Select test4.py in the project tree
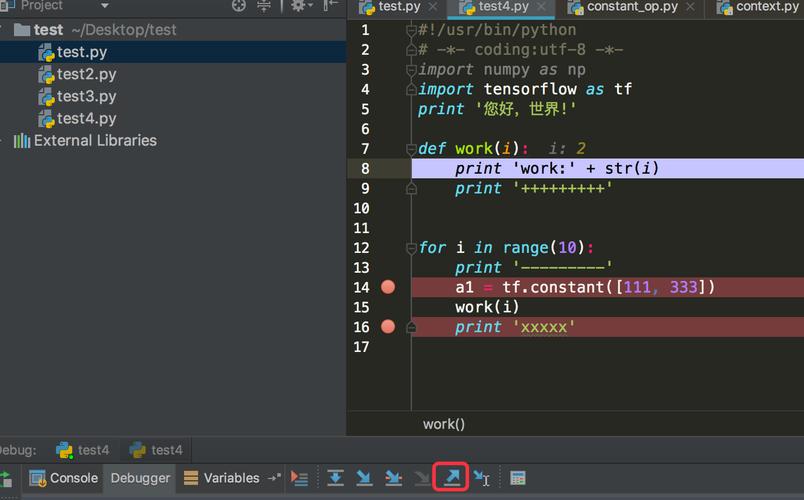The width and height of the screenshot is (804, 500). click(x=173, y=118)
